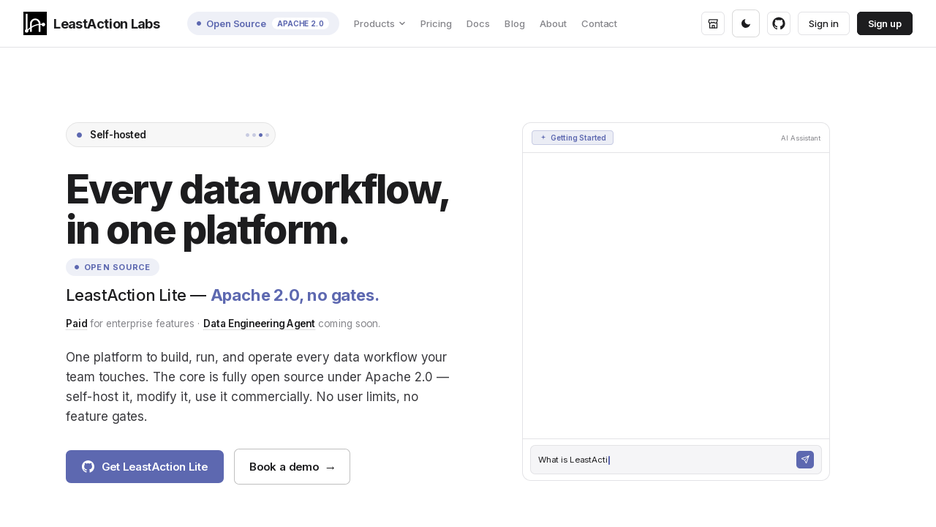
Task: Click the LeastAction Labs brand name
Action: [106, 24]
